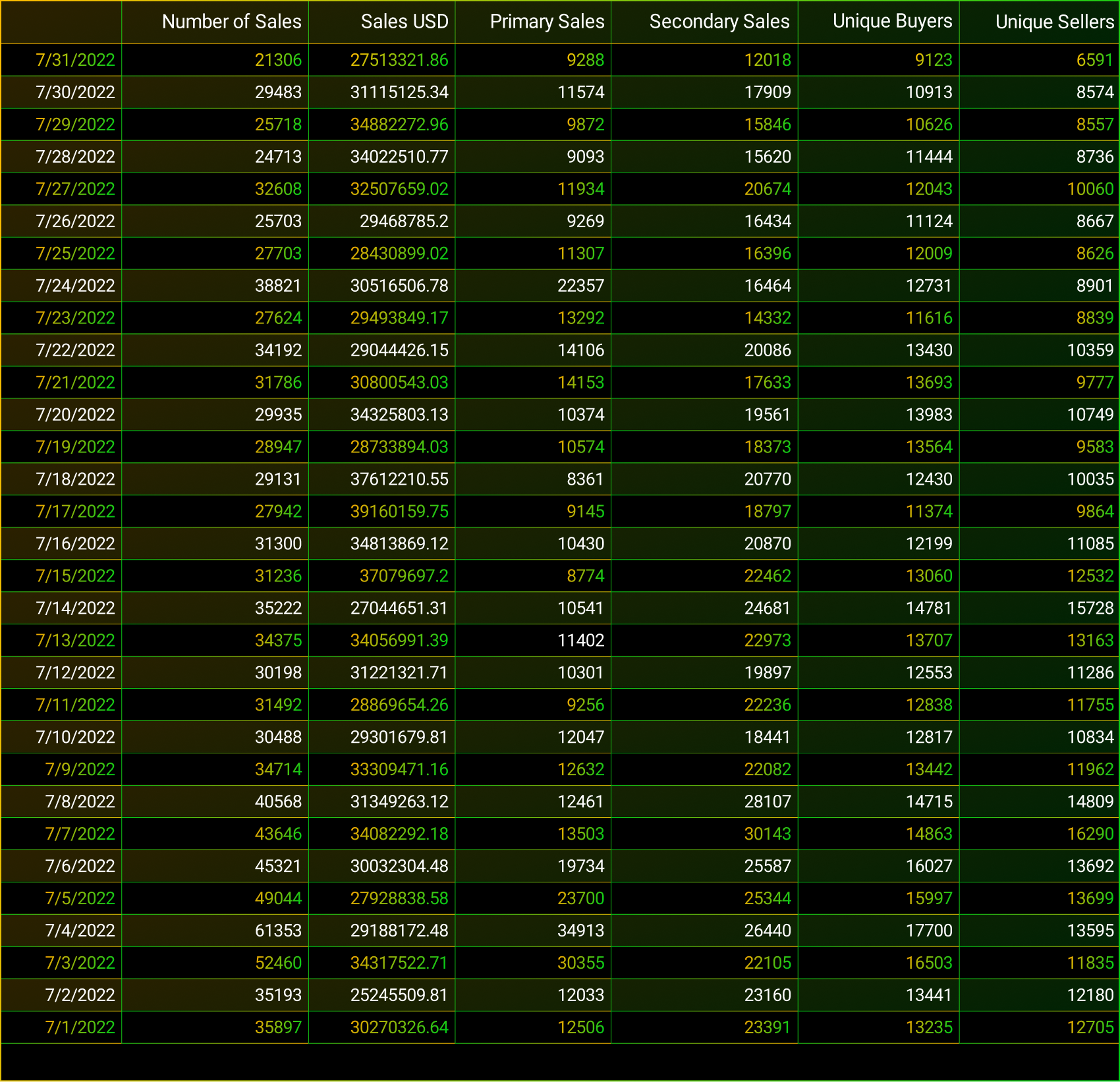The image size is (1120, 1082).
Task: Click Sales USD value 37079697.2
Action: [x=382, y=576]
